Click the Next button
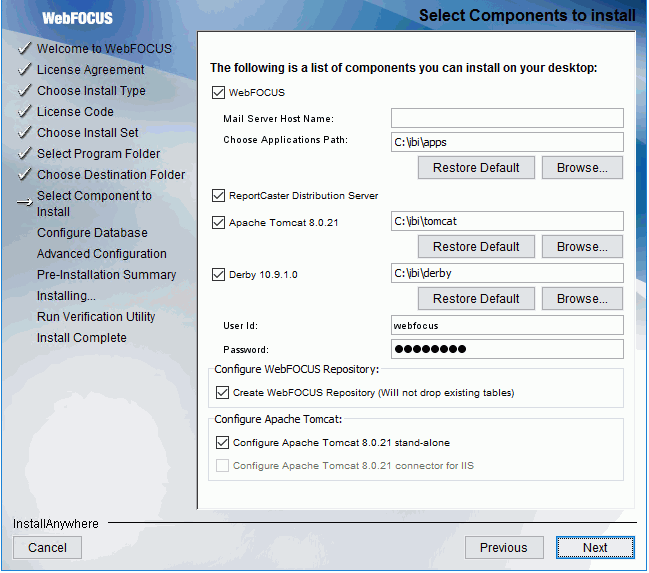Screen dimensions: 649x573 coord(595,548)
